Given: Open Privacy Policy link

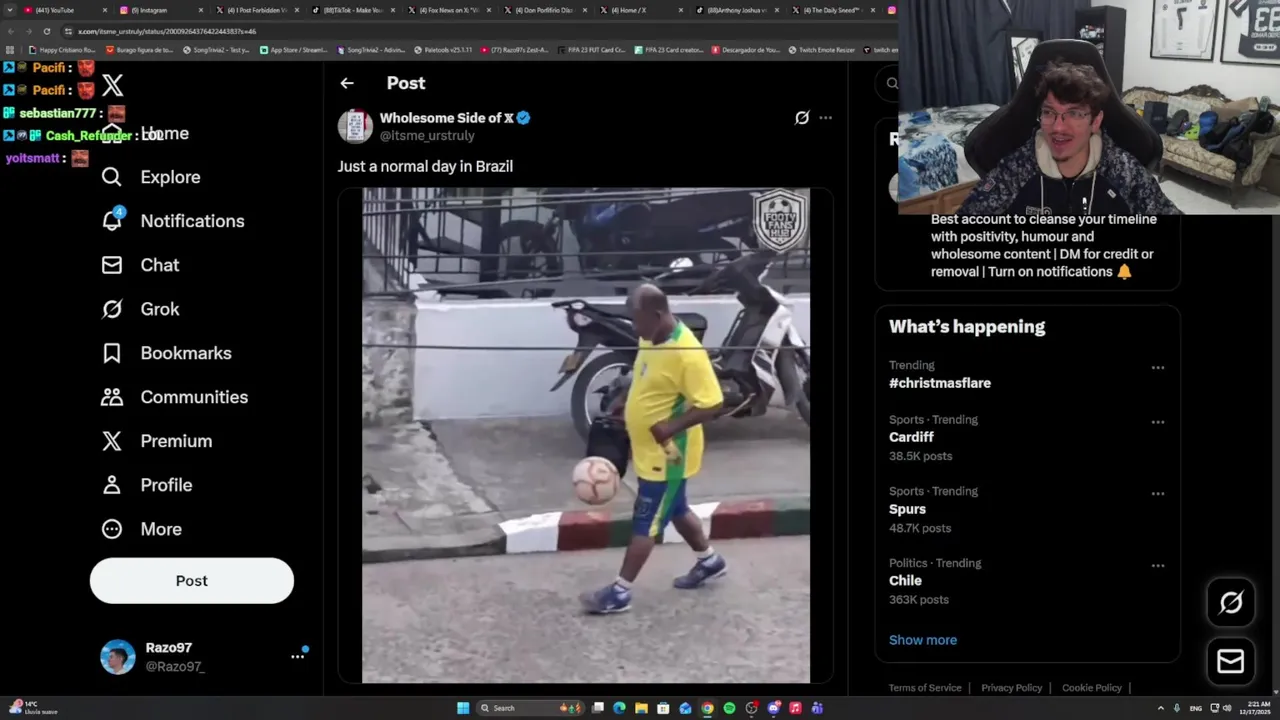Looking at the screenshot, I should tap(1011, 688).
